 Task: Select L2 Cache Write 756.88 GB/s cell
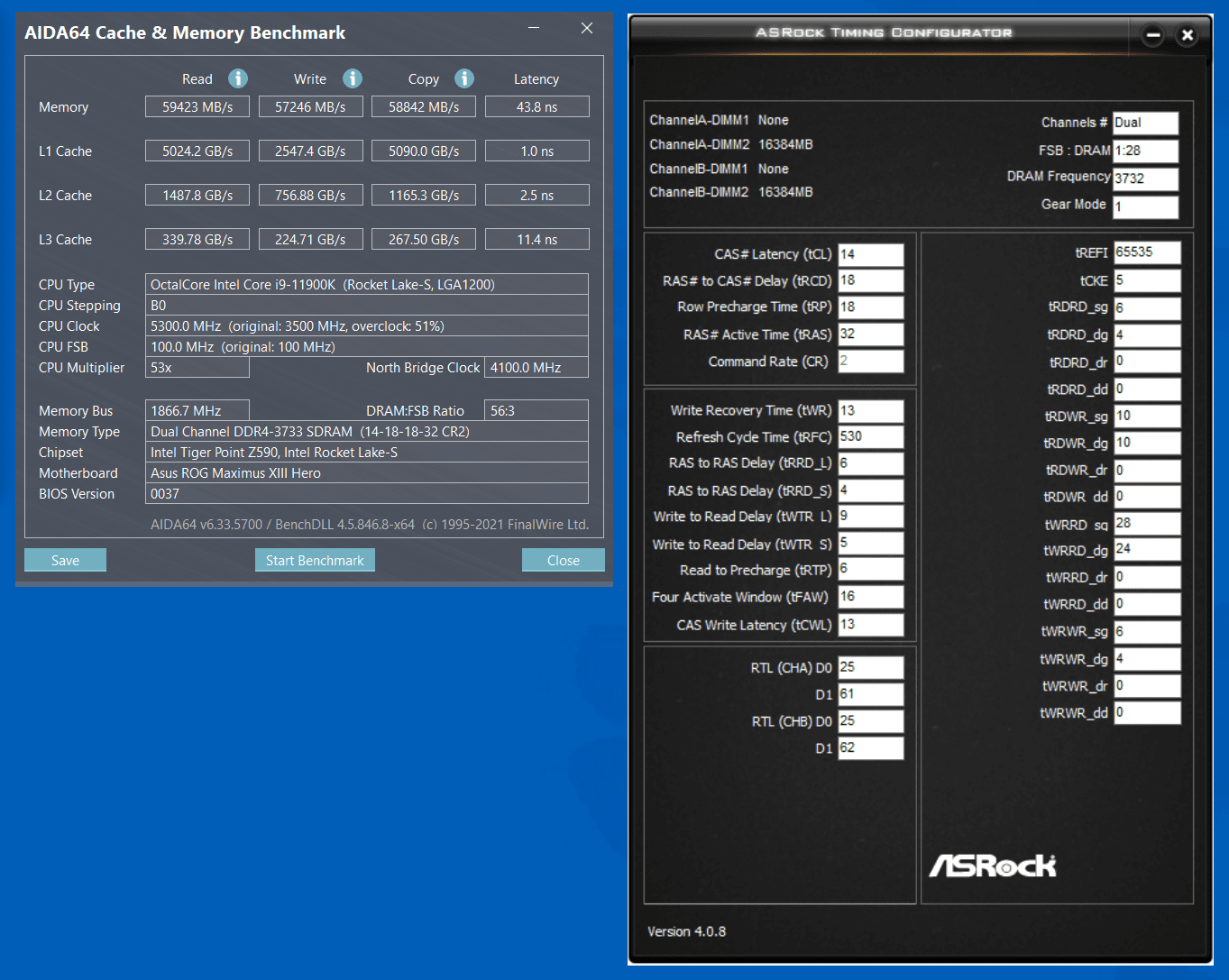311,195
